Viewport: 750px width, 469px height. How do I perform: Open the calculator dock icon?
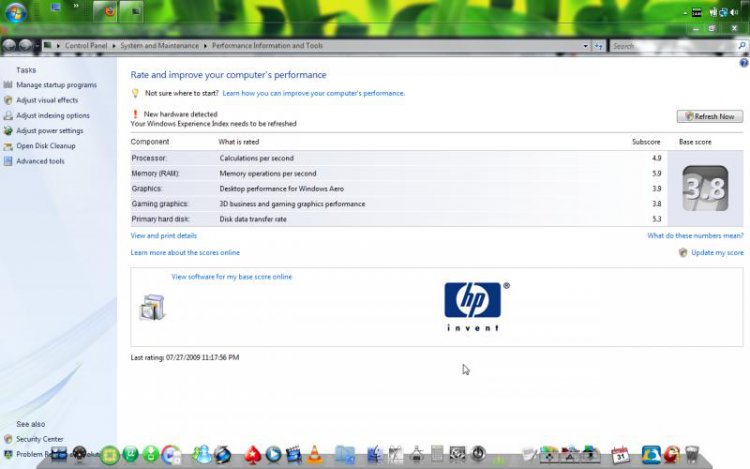click(437, 454)
